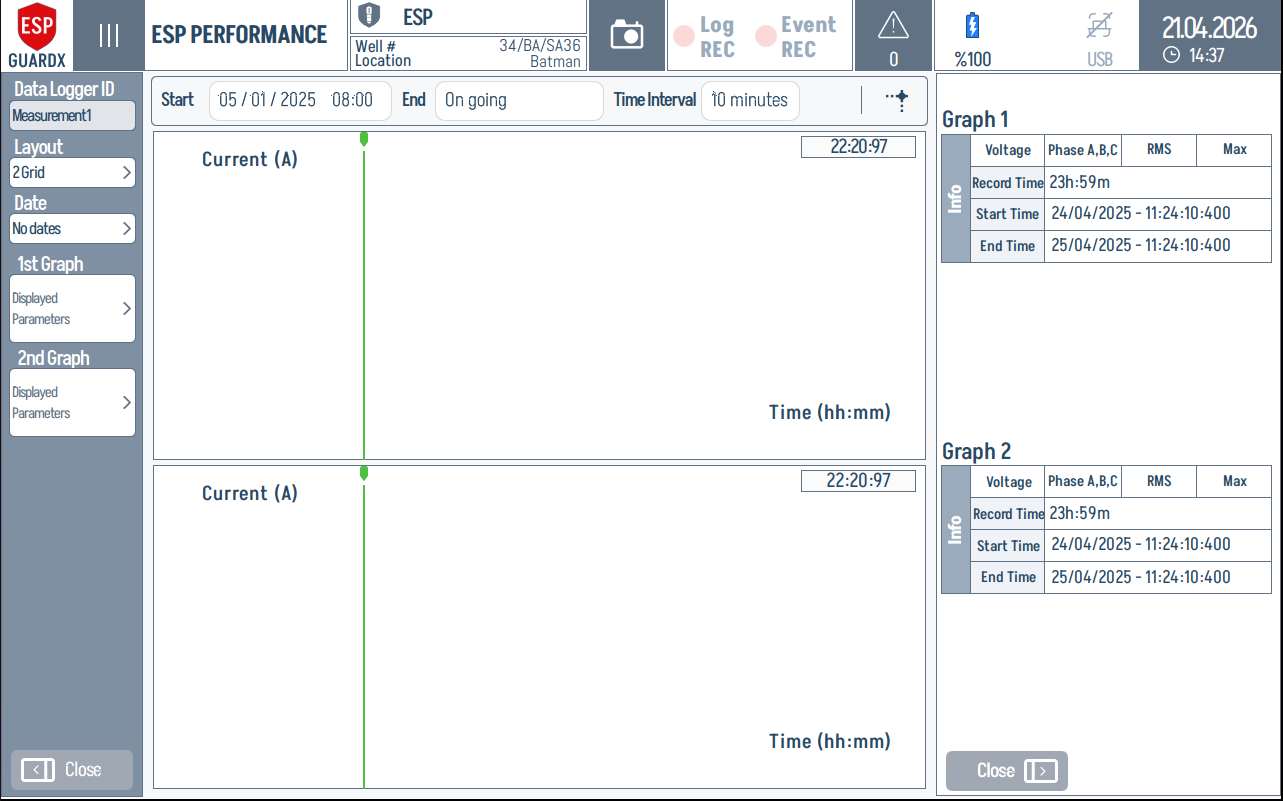Expand the Date No dates dropdown
Screen dimensions: 1283x801
[71, 228]
